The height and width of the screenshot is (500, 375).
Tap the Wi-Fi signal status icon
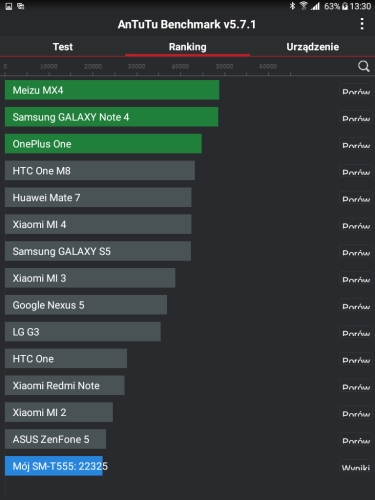tap(303, 6)
